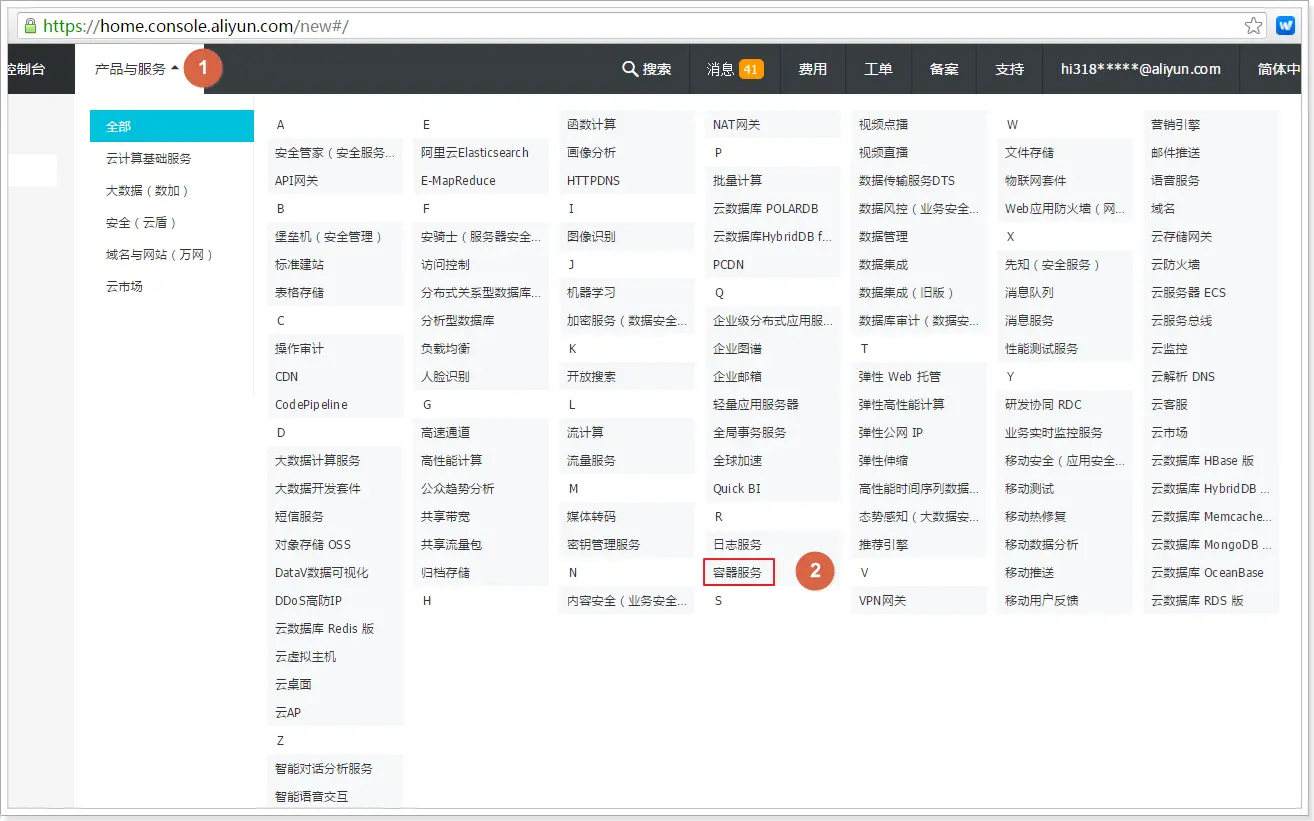
Task: Open 日志服务 product link
Action: pyautogui.click(x=737, y=545)
